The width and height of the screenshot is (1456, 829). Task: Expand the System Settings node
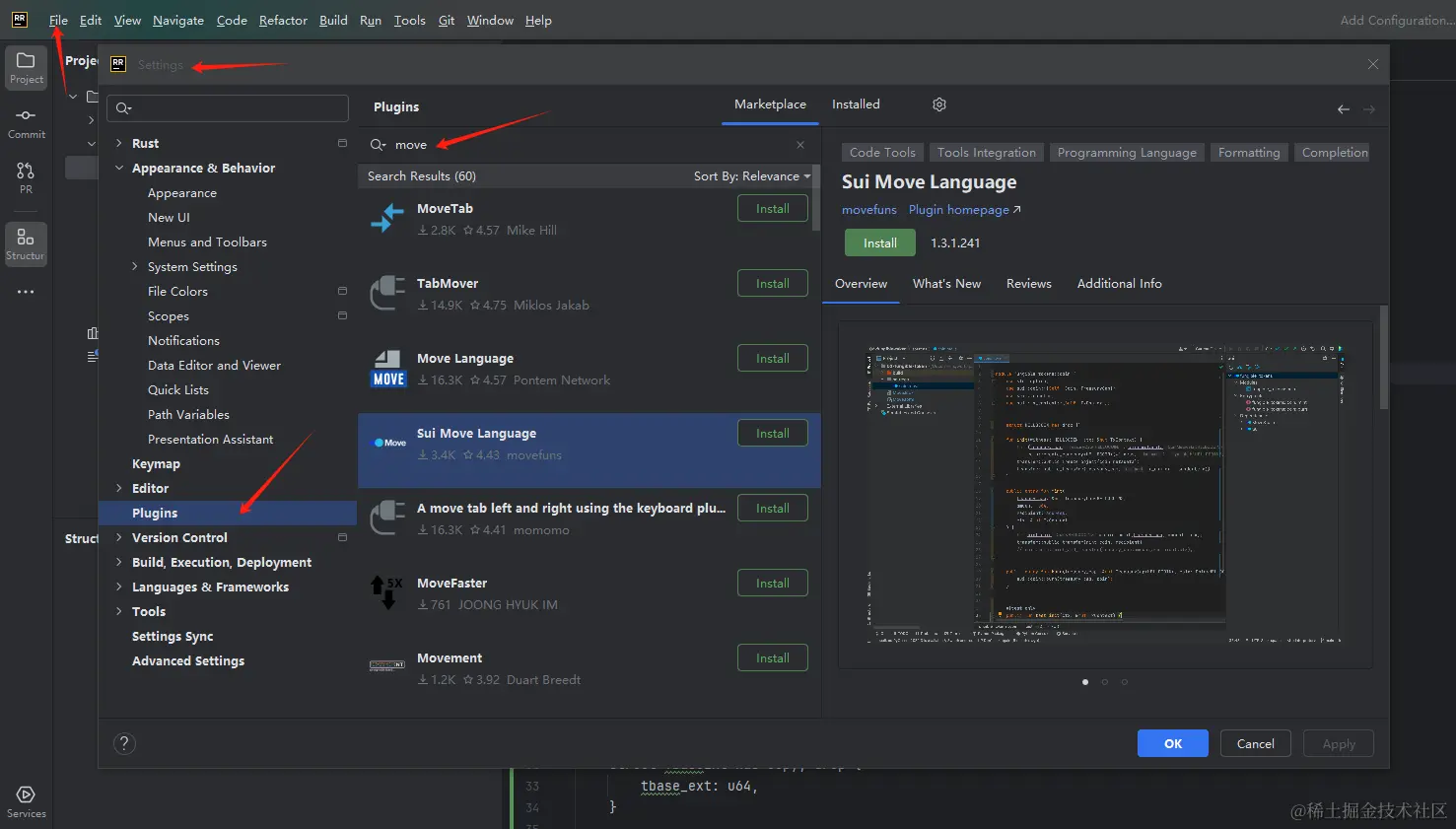(x=135, y=266)
